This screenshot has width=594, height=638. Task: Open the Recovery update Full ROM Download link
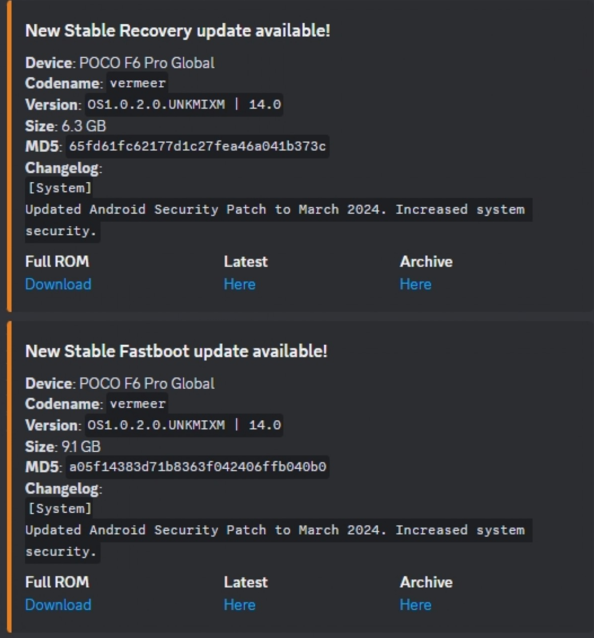click(x=58, y=284)
